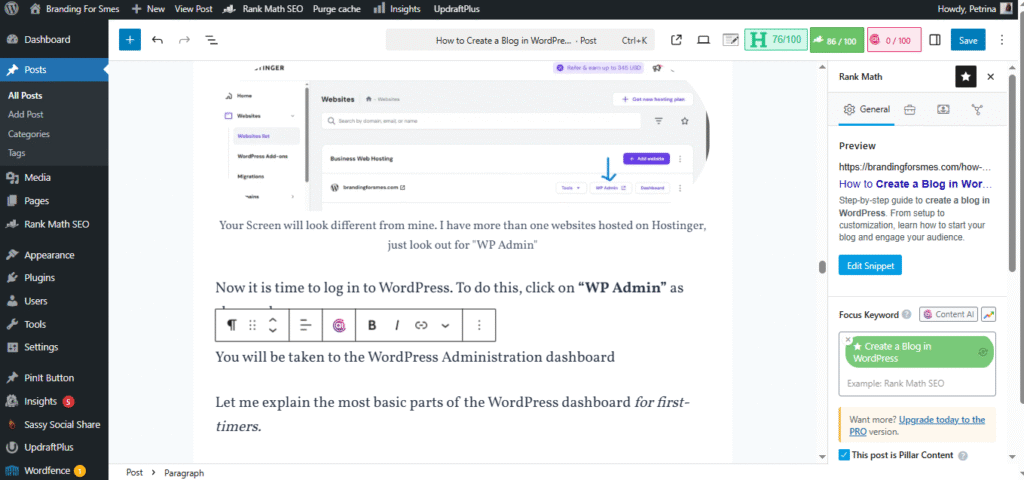The height and width of the screenshot is (480, 1024).
Task: Open Categories submenu item
Action: [x=29, y=134]
